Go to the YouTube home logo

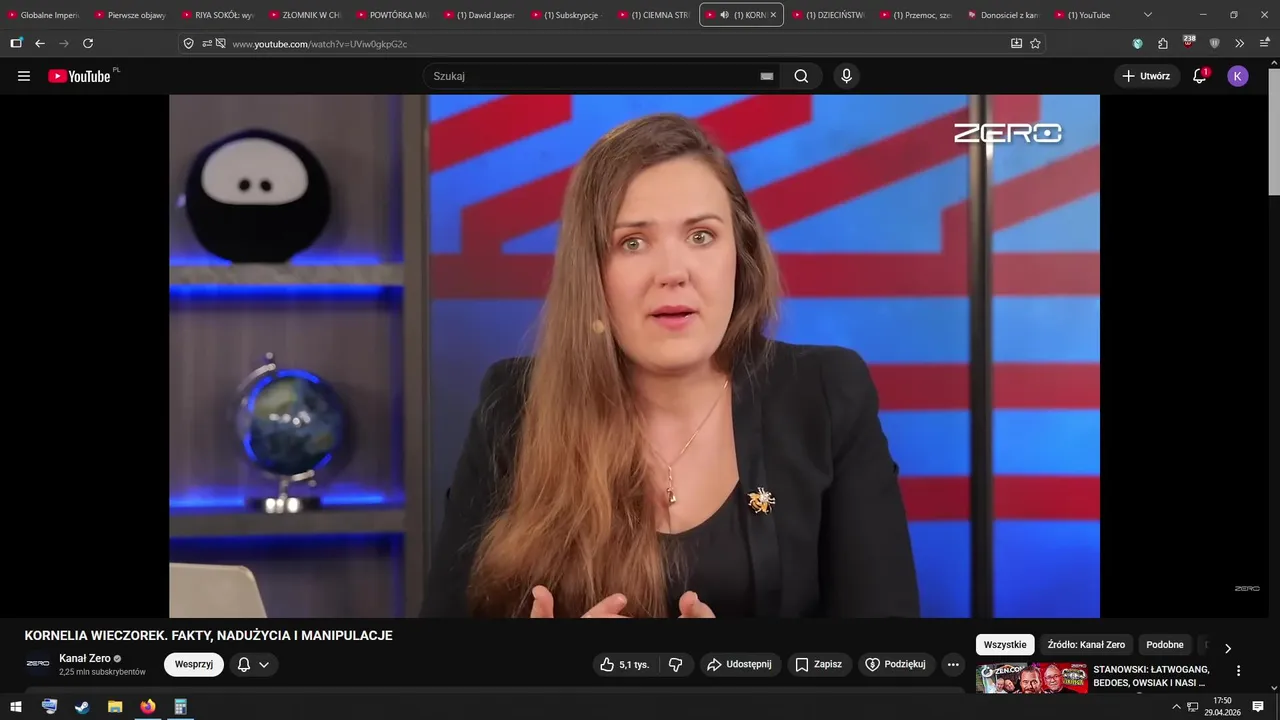coord(80,76)
